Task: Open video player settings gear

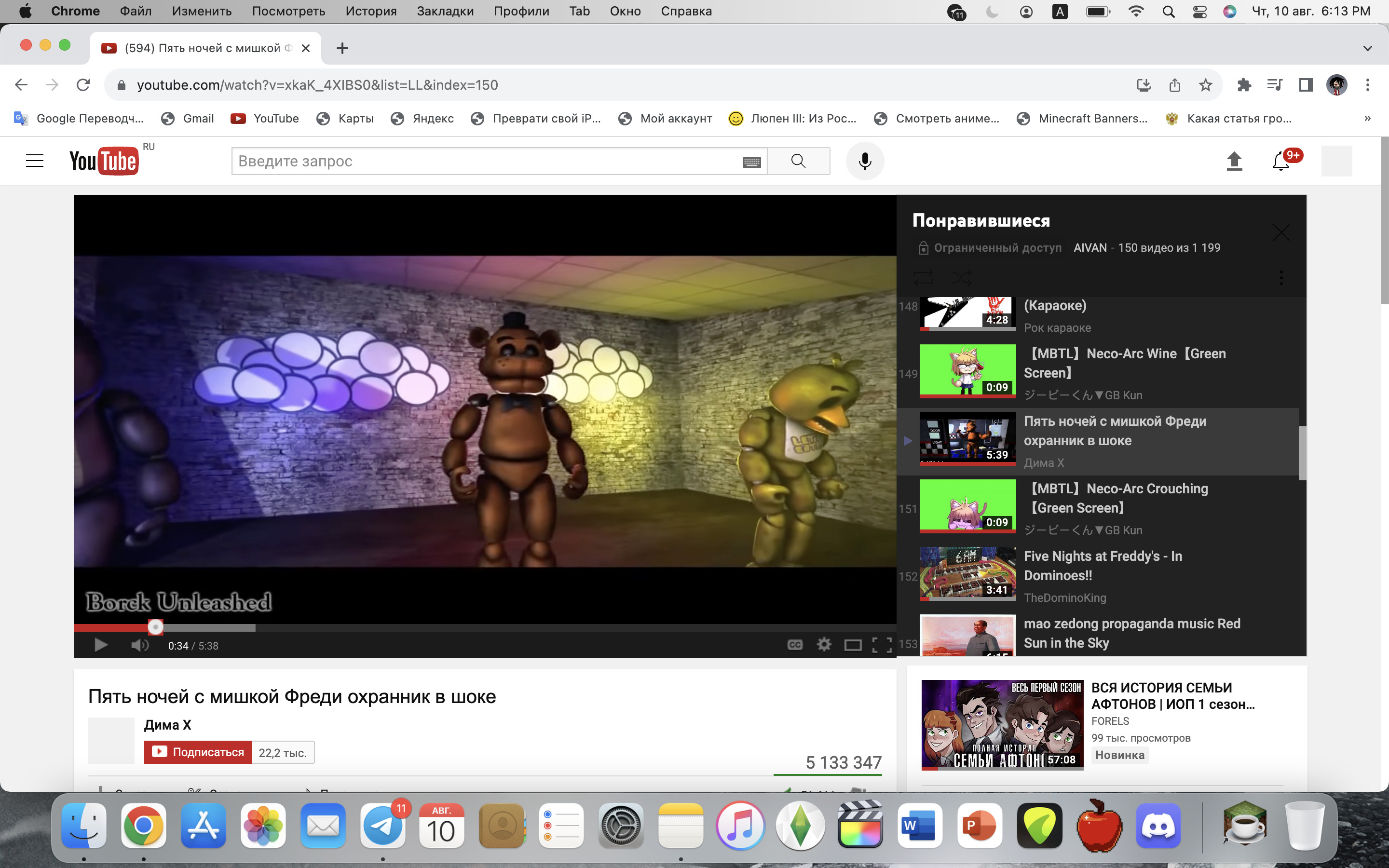Action: pyautogui.click(x=824, y=645)
